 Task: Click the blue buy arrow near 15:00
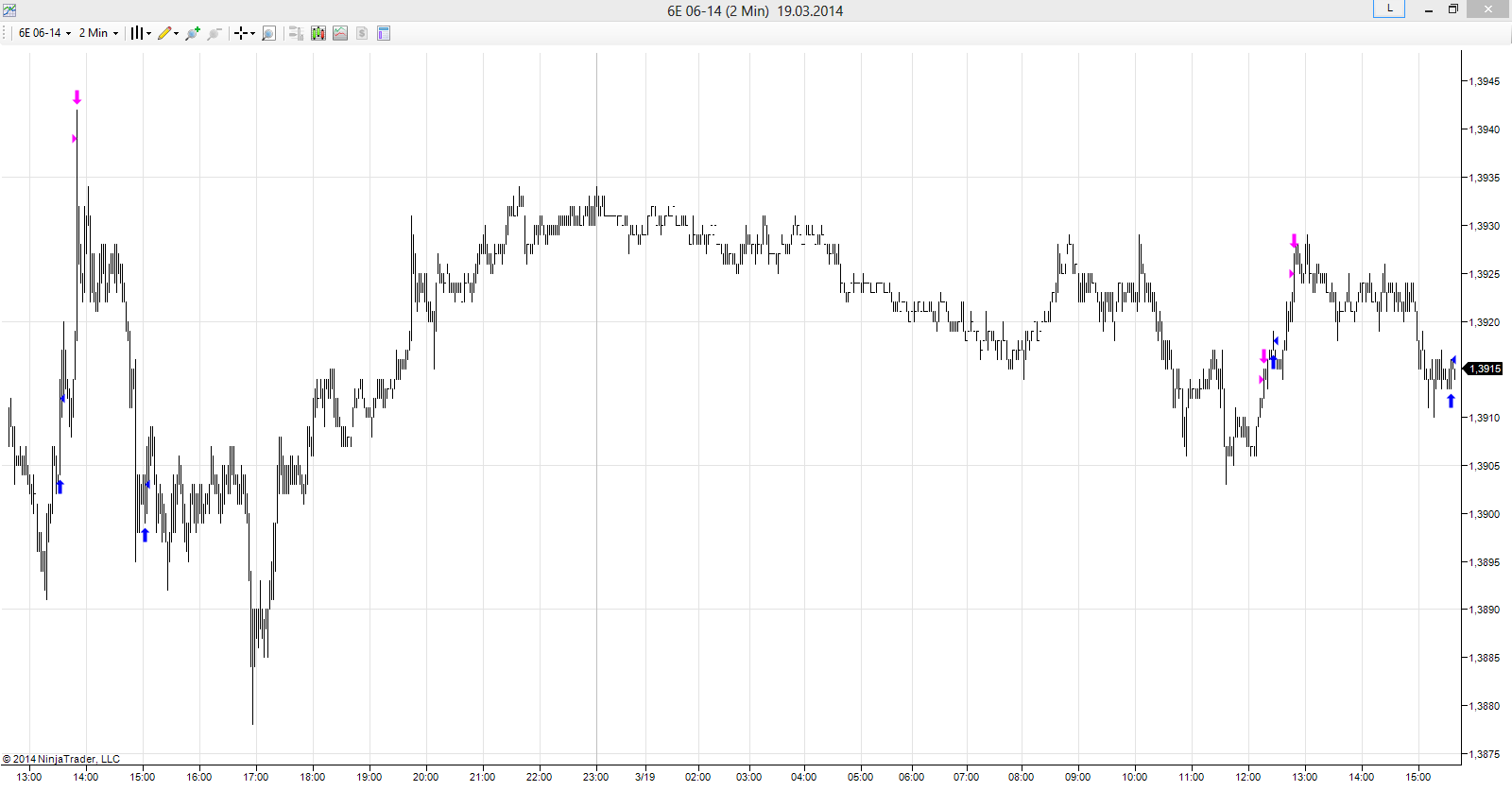coord(146,535)
